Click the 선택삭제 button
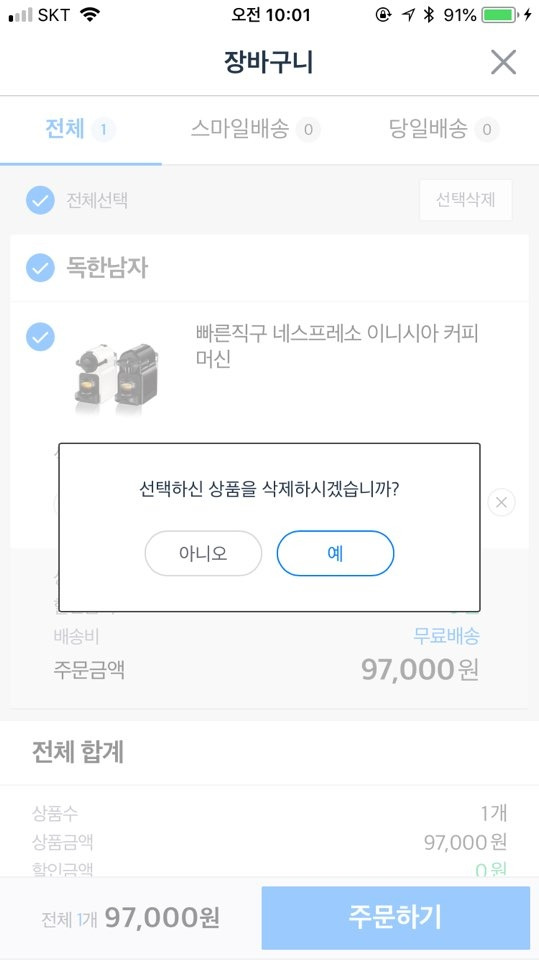Screen dimensions: 539x960 466,200
